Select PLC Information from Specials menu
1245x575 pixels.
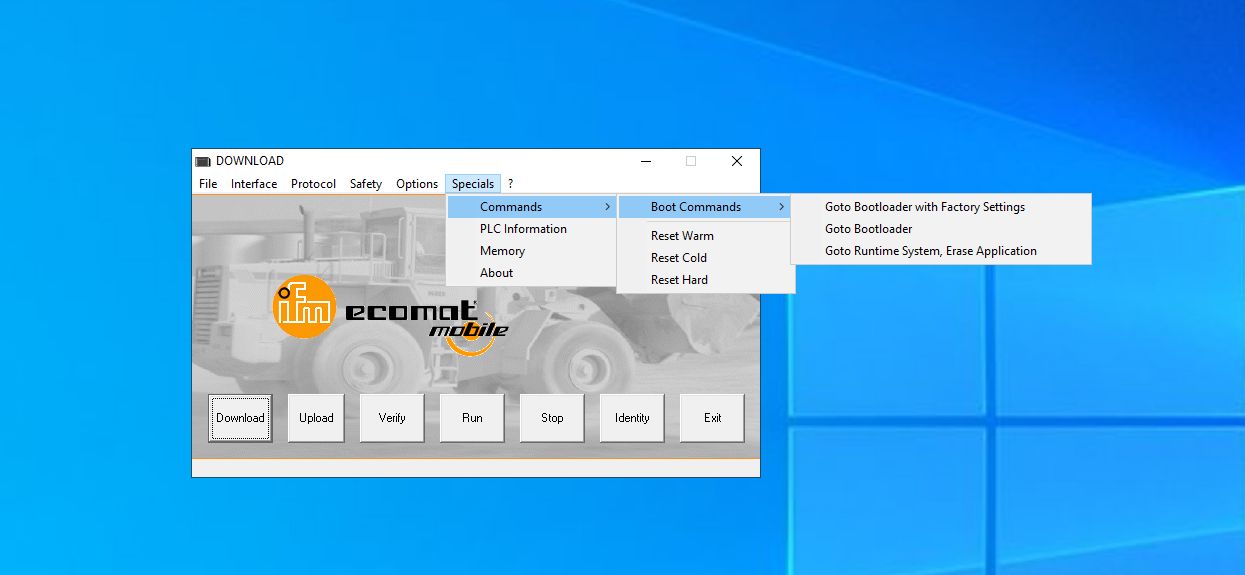tap(523, 229)
